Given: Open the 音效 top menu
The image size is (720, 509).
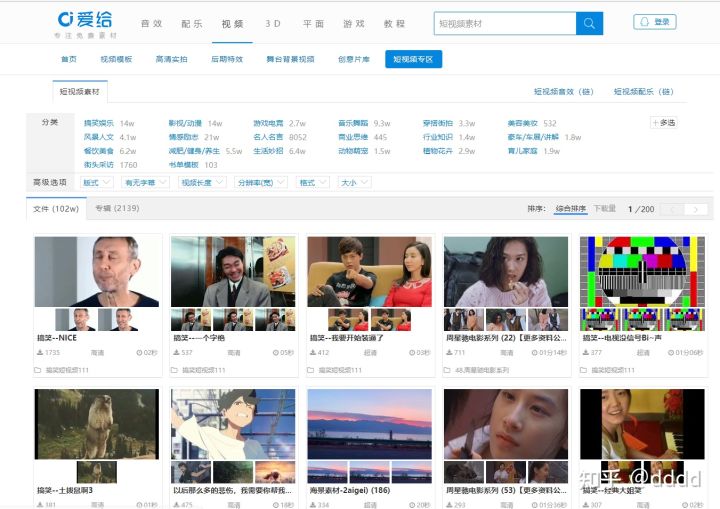Looking at the screenshot, I should tap(152, 23).
